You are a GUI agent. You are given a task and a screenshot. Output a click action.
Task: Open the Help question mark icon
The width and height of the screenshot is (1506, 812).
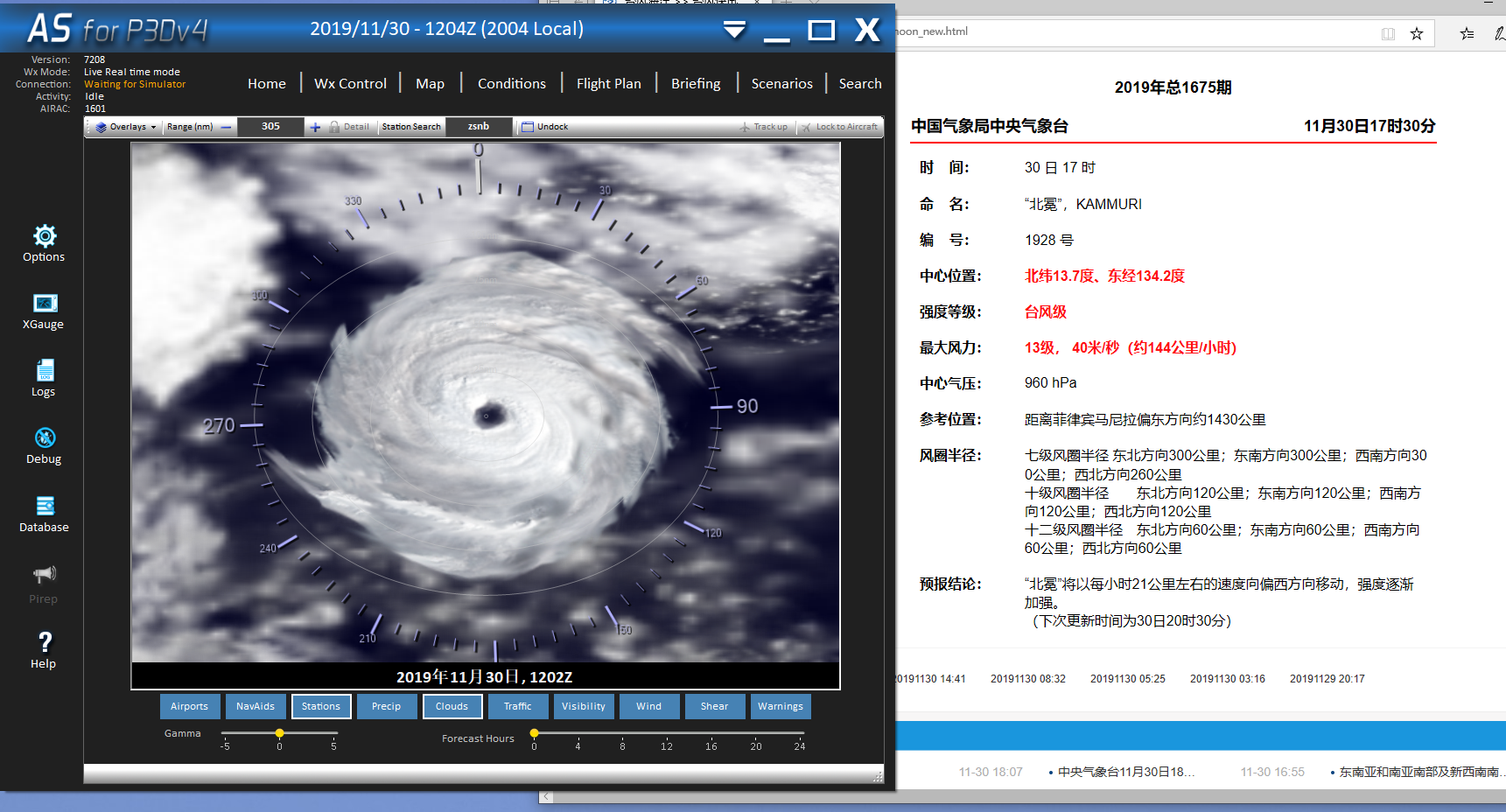point(45,642)
